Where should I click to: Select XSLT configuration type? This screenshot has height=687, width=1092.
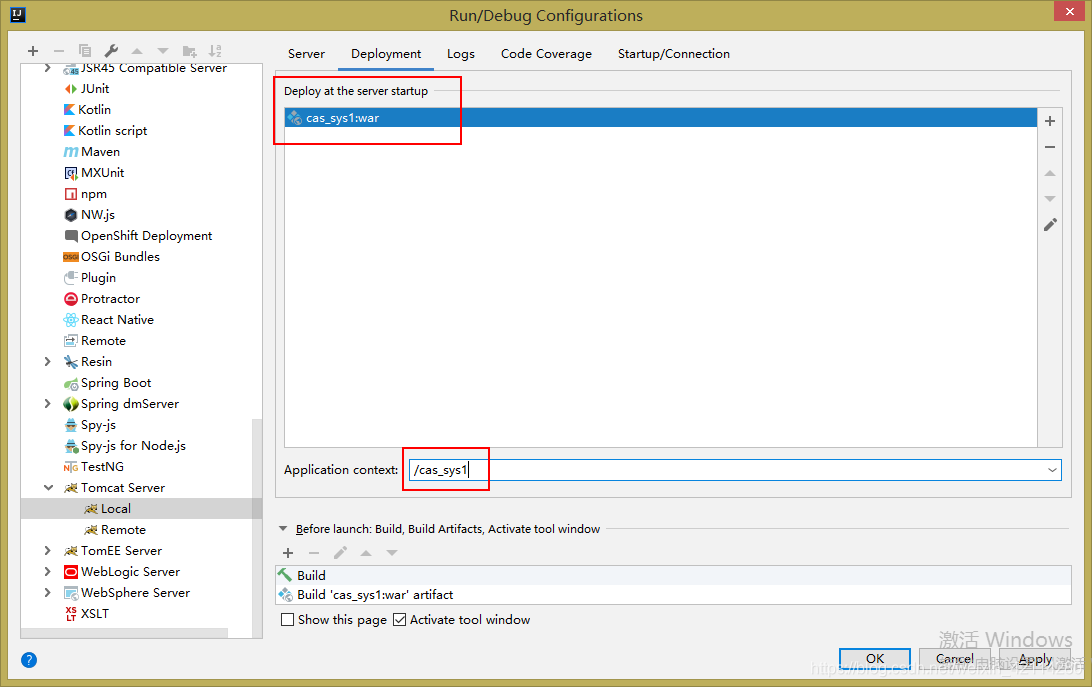tap(86, 613)
